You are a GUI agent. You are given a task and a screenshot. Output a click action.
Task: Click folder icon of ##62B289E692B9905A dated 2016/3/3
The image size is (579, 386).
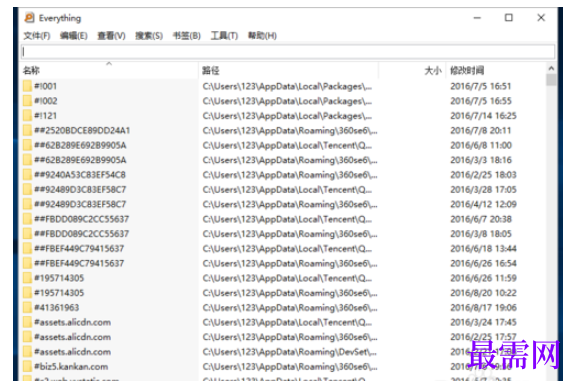pyautogui.click(x=27, y=160)
